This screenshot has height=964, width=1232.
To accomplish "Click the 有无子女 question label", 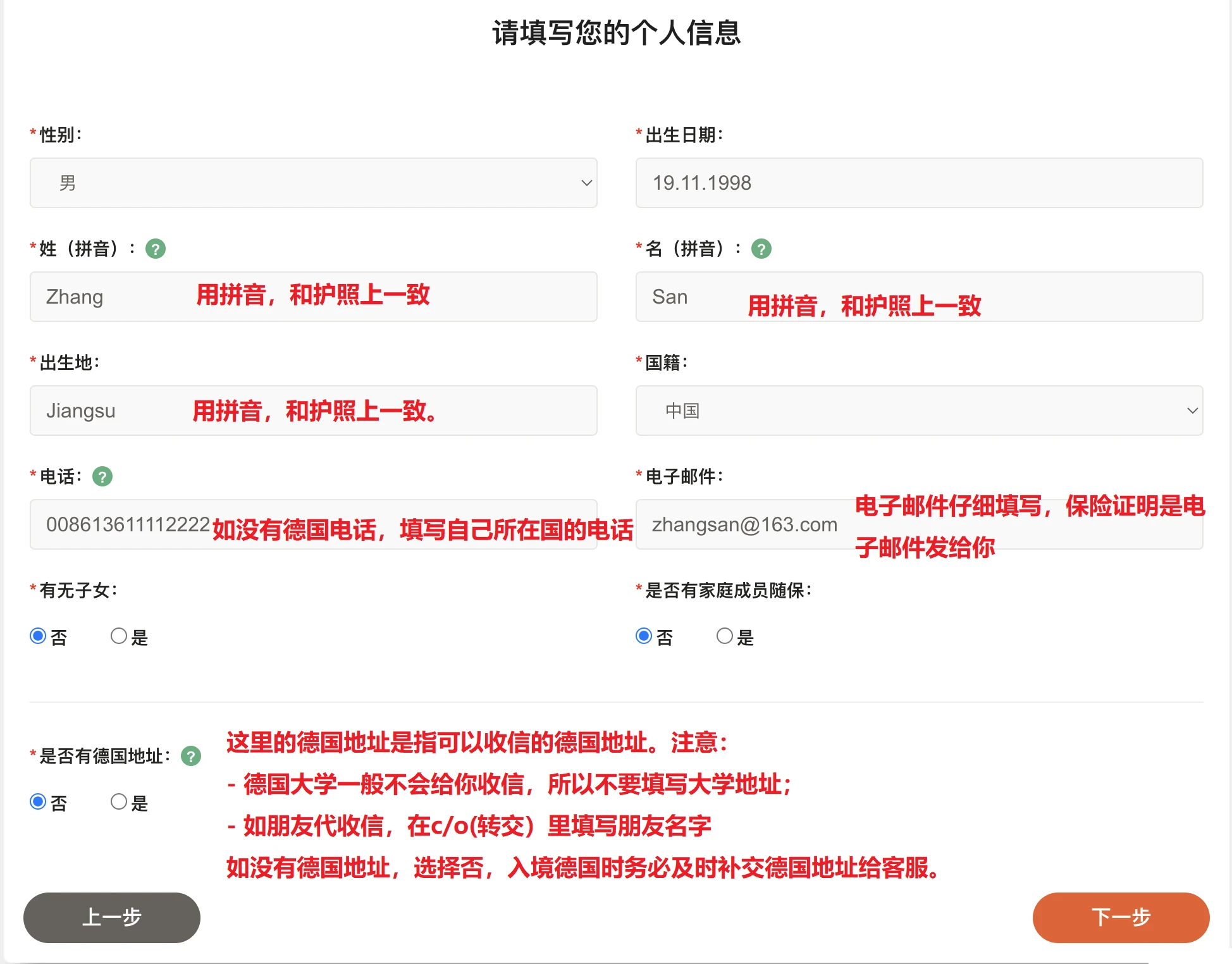I will [x=78, y=590].
